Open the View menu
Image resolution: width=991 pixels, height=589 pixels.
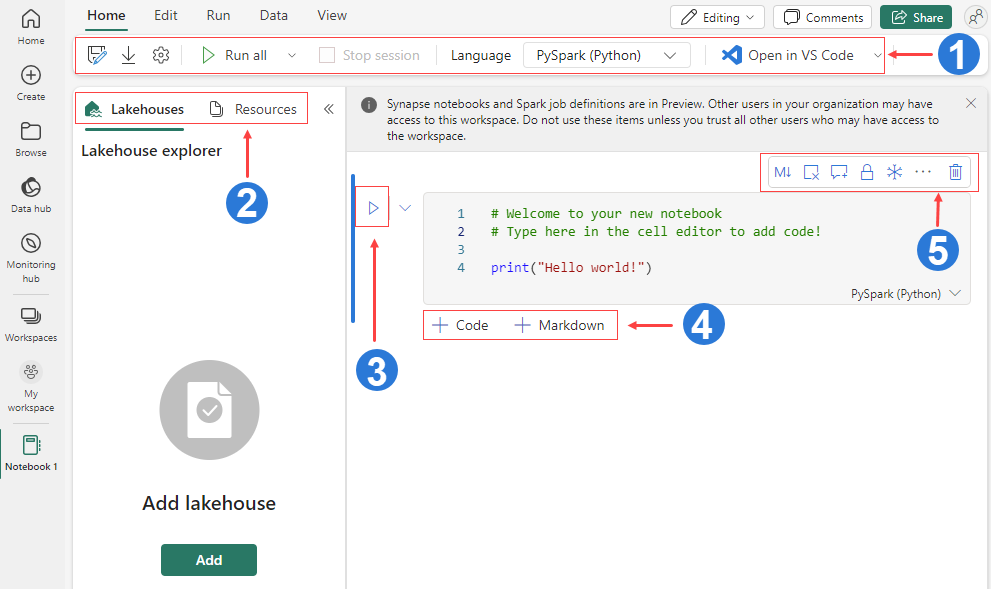pyautogui.click(x=331, y=16)
